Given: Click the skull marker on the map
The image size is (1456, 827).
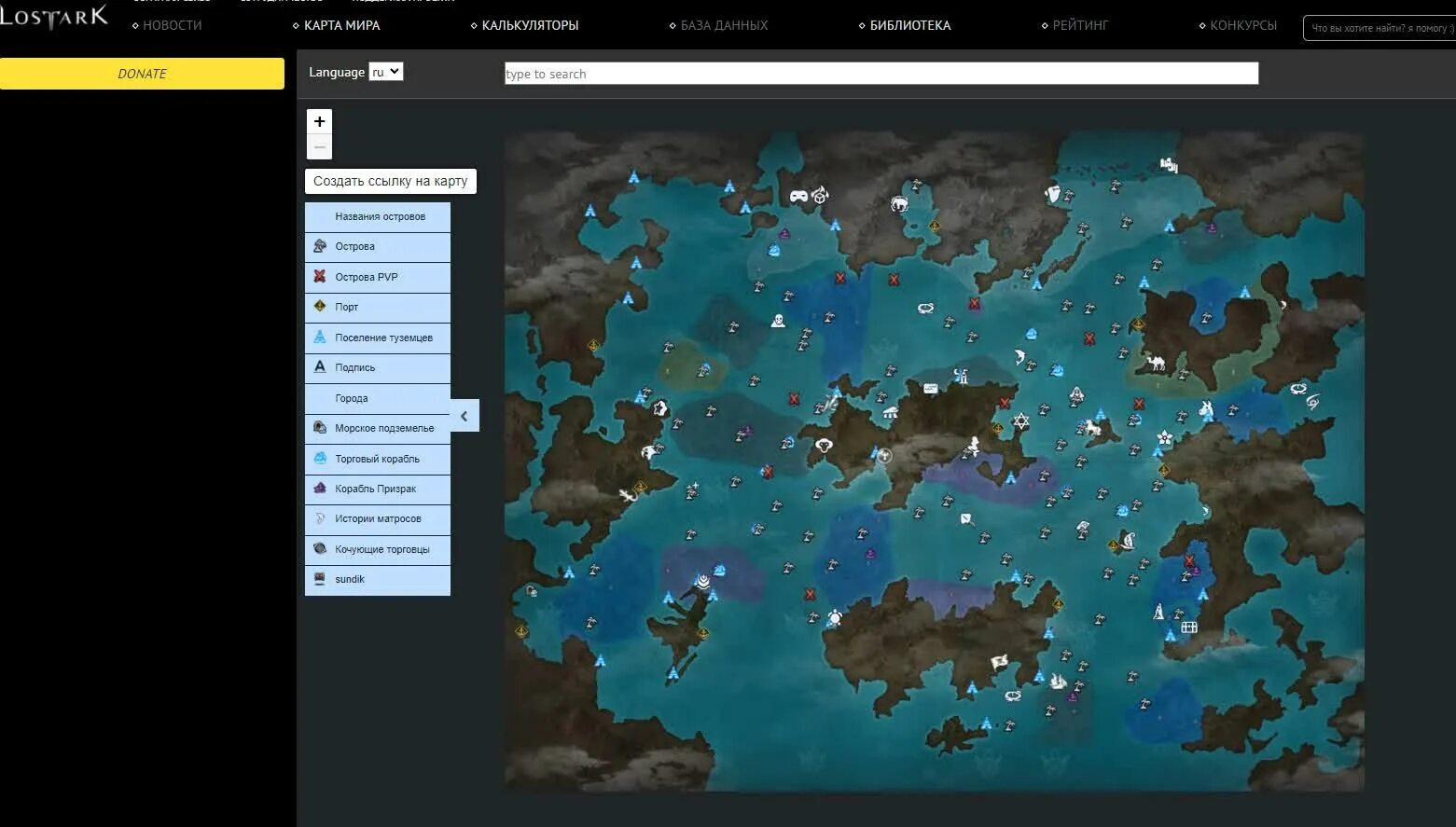Looking at the screenshot, I should pos(778,321).
